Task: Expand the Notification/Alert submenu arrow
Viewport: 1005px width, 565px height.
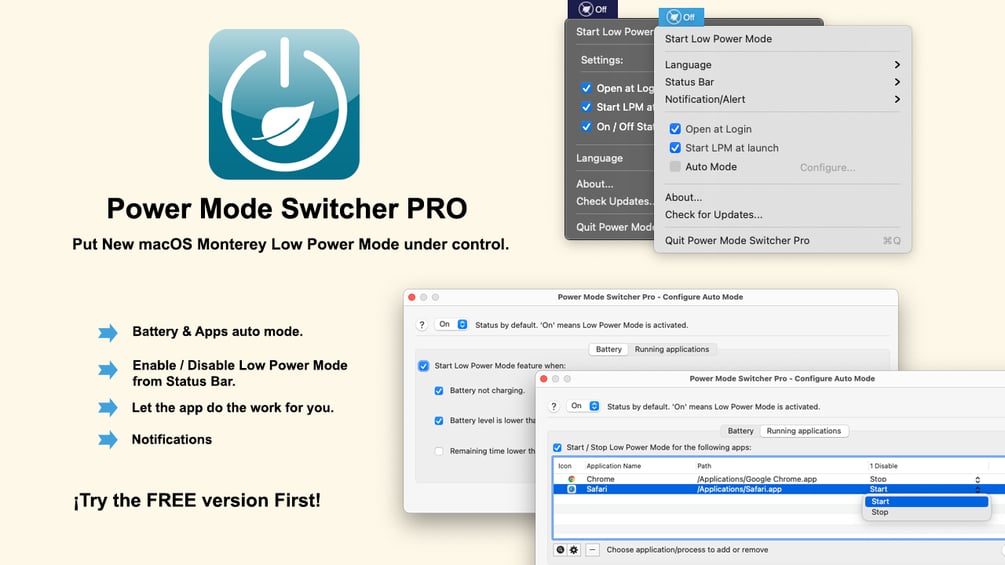Action: pos(897,99)
